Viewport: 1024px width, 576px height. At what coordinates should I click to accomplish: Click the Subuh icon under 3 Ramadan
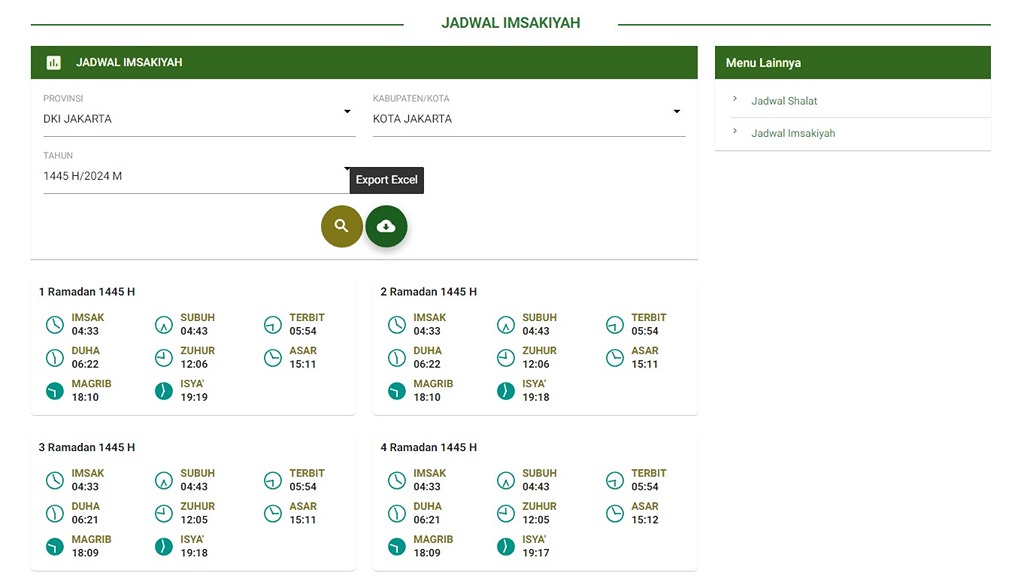(x=164, y=481)
